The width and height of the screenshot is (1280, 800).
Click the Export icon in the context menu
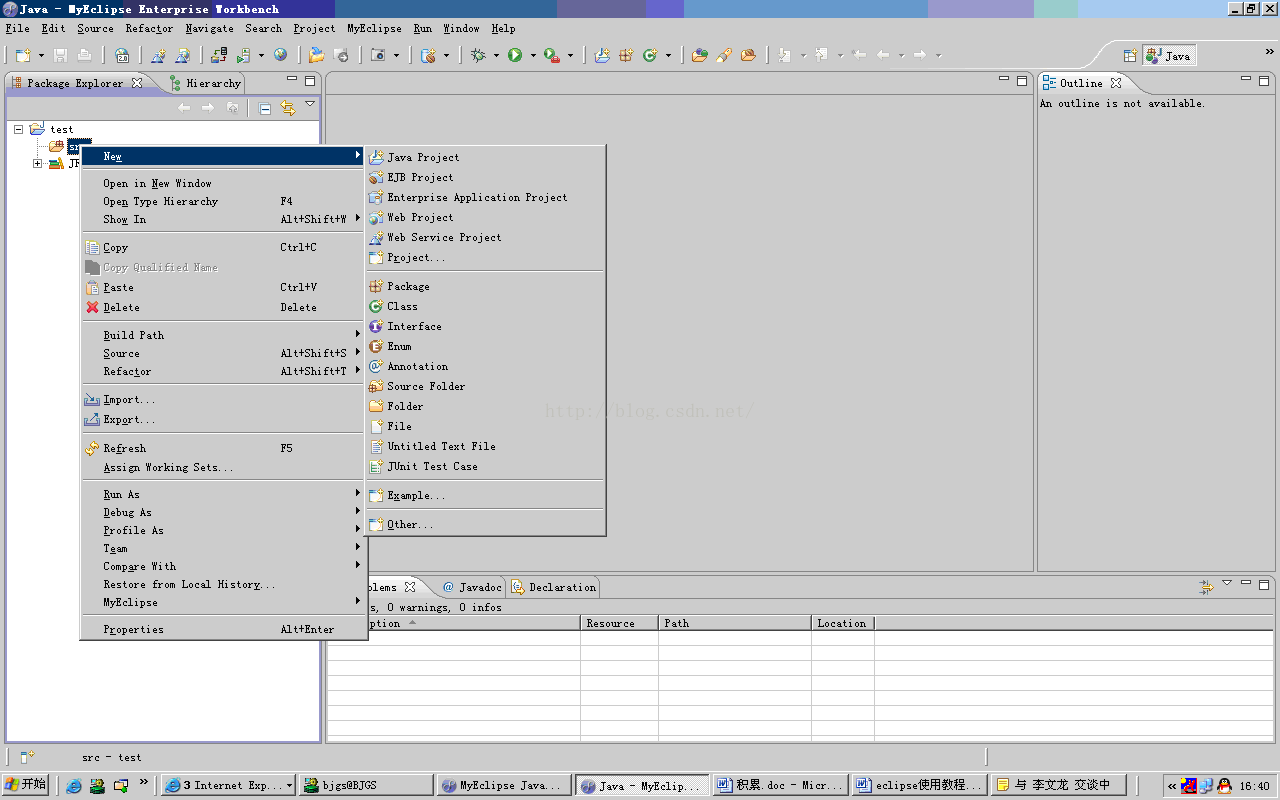[93, 419]
